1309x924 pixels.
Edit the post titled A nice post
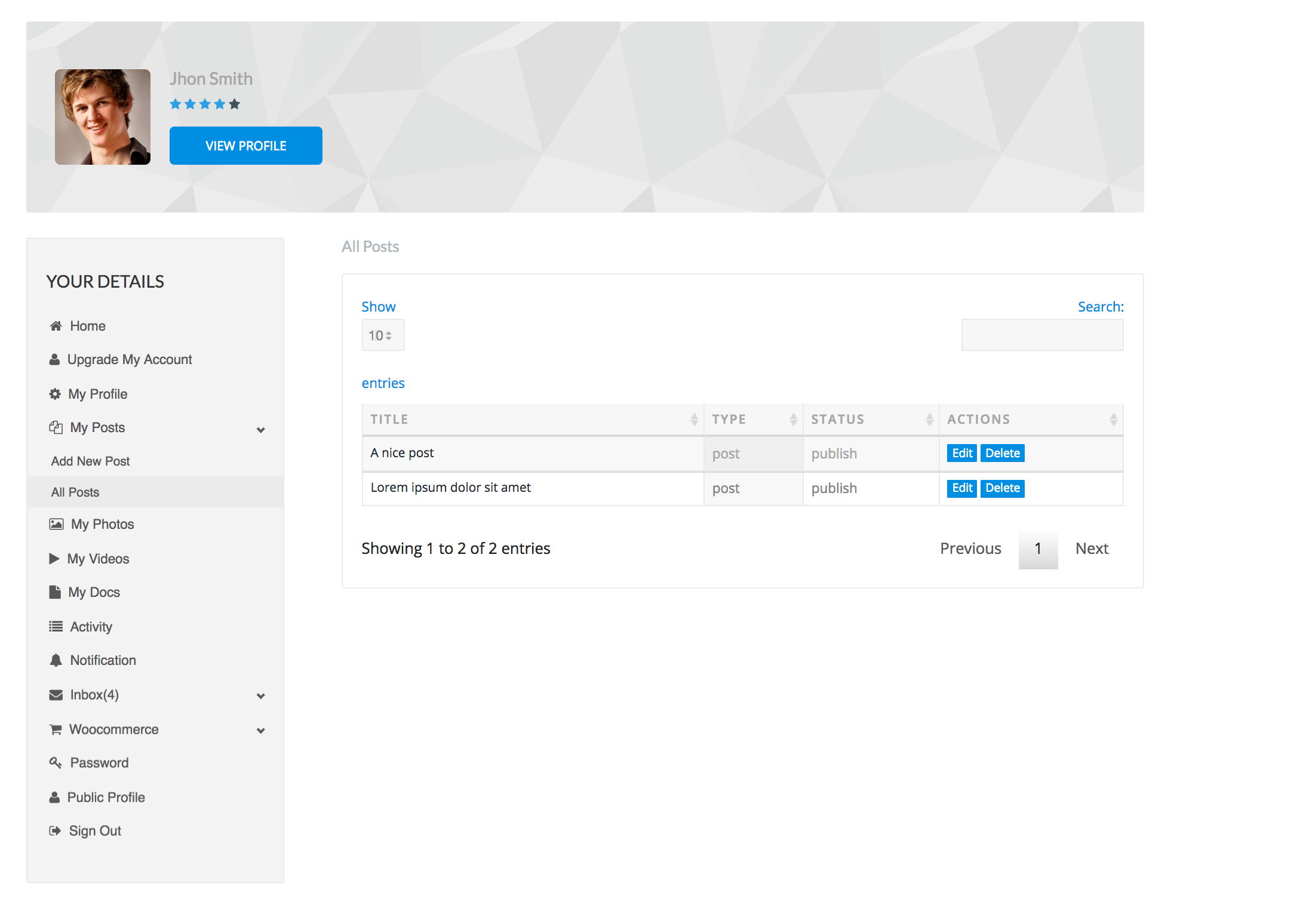pyautogui.click(x=961, y=453)
